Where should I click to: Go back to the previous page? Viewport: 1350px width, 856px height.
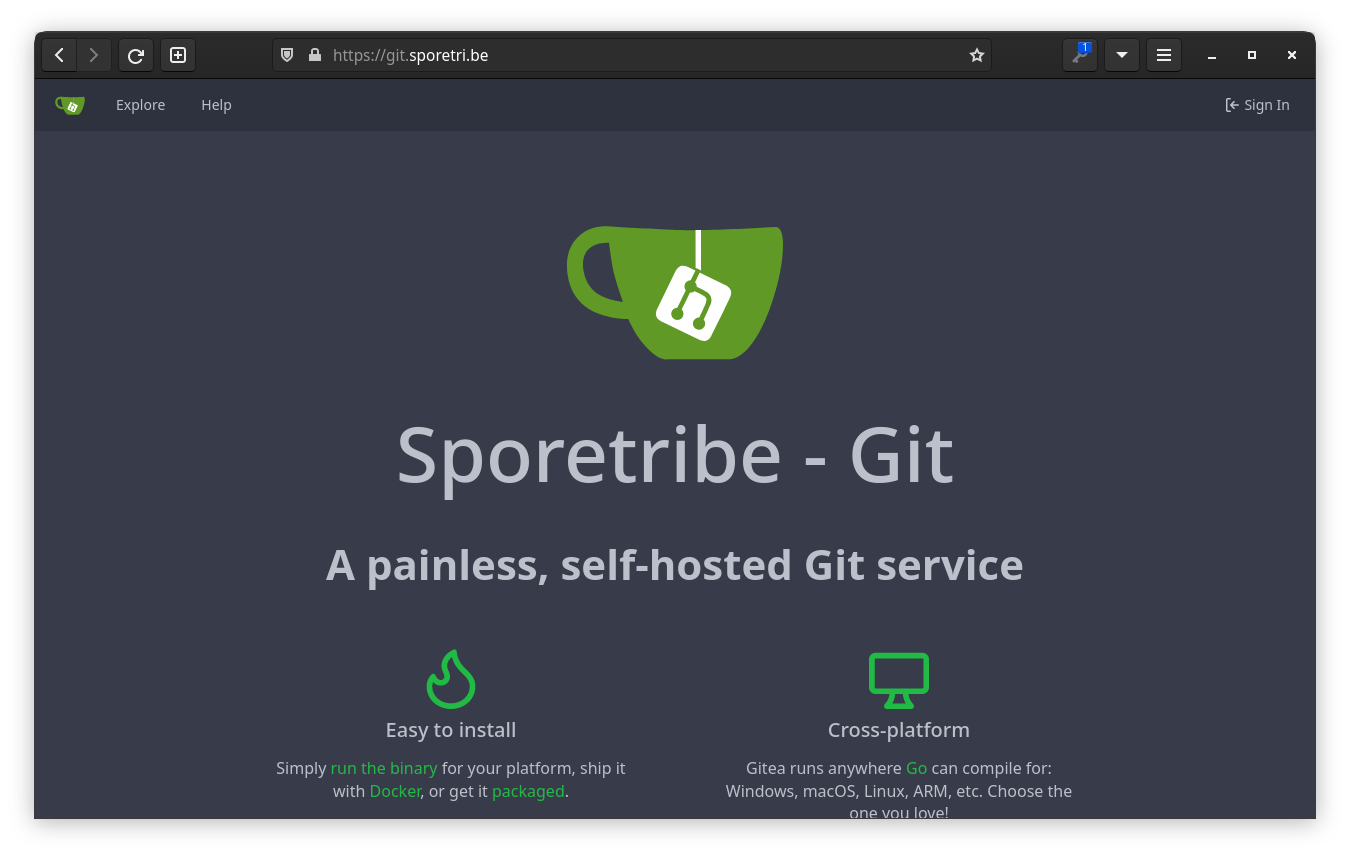click(x=59, y=55)
